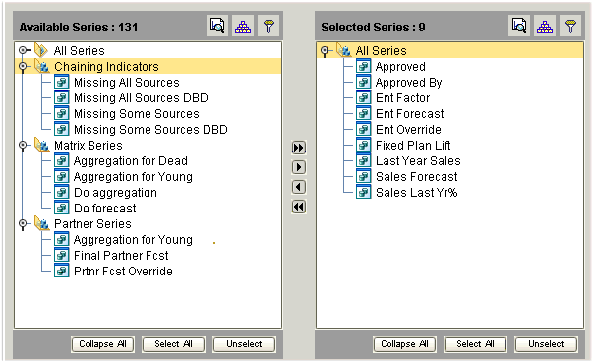Click Select All button under Selected Series
Viewport: 592px width, 361px height.
pyautogui.click(x=475, y=344)
